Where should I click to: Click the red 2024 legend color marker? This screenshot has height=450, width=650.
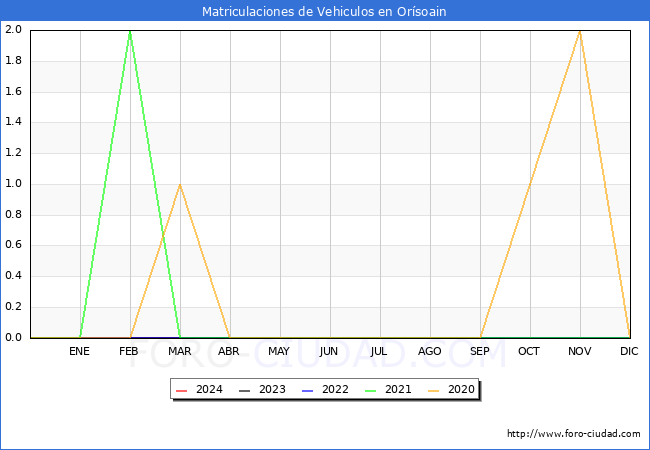182,391
